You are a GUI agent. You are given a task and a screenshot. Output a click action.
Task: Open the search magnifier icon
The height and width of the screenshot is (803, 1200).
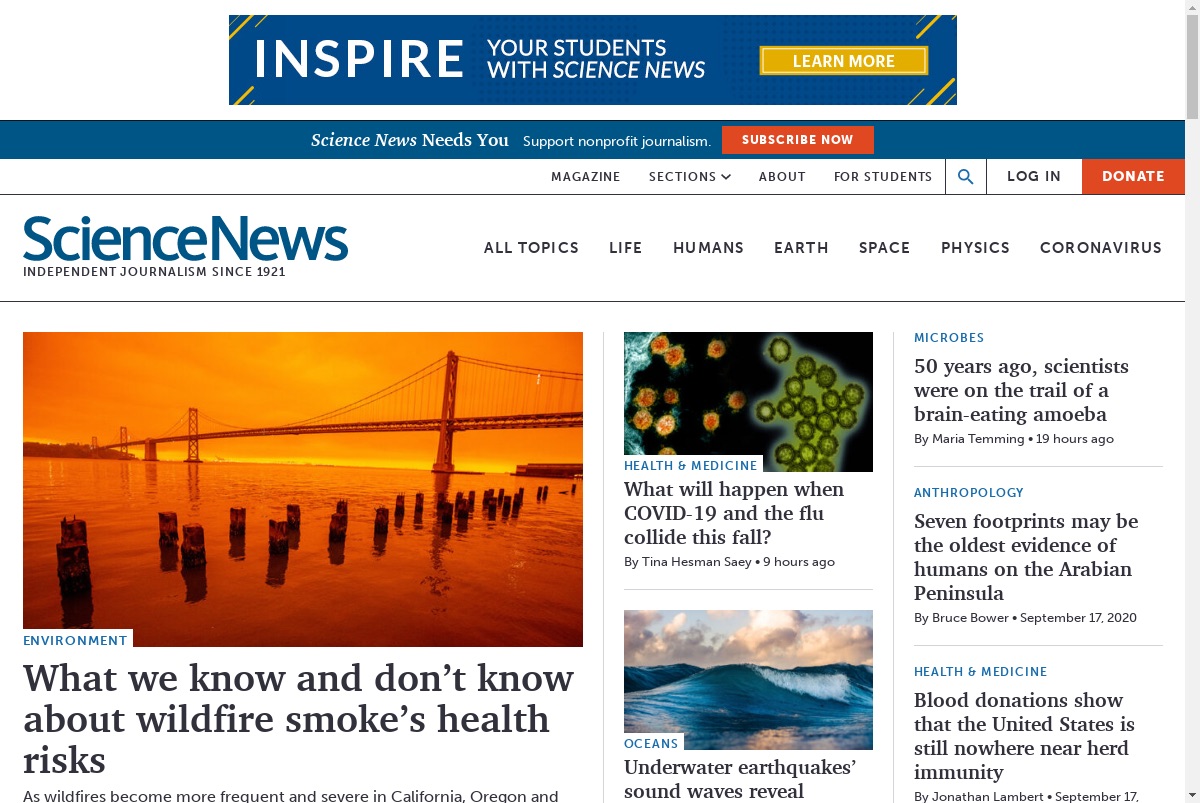point(966,177)
